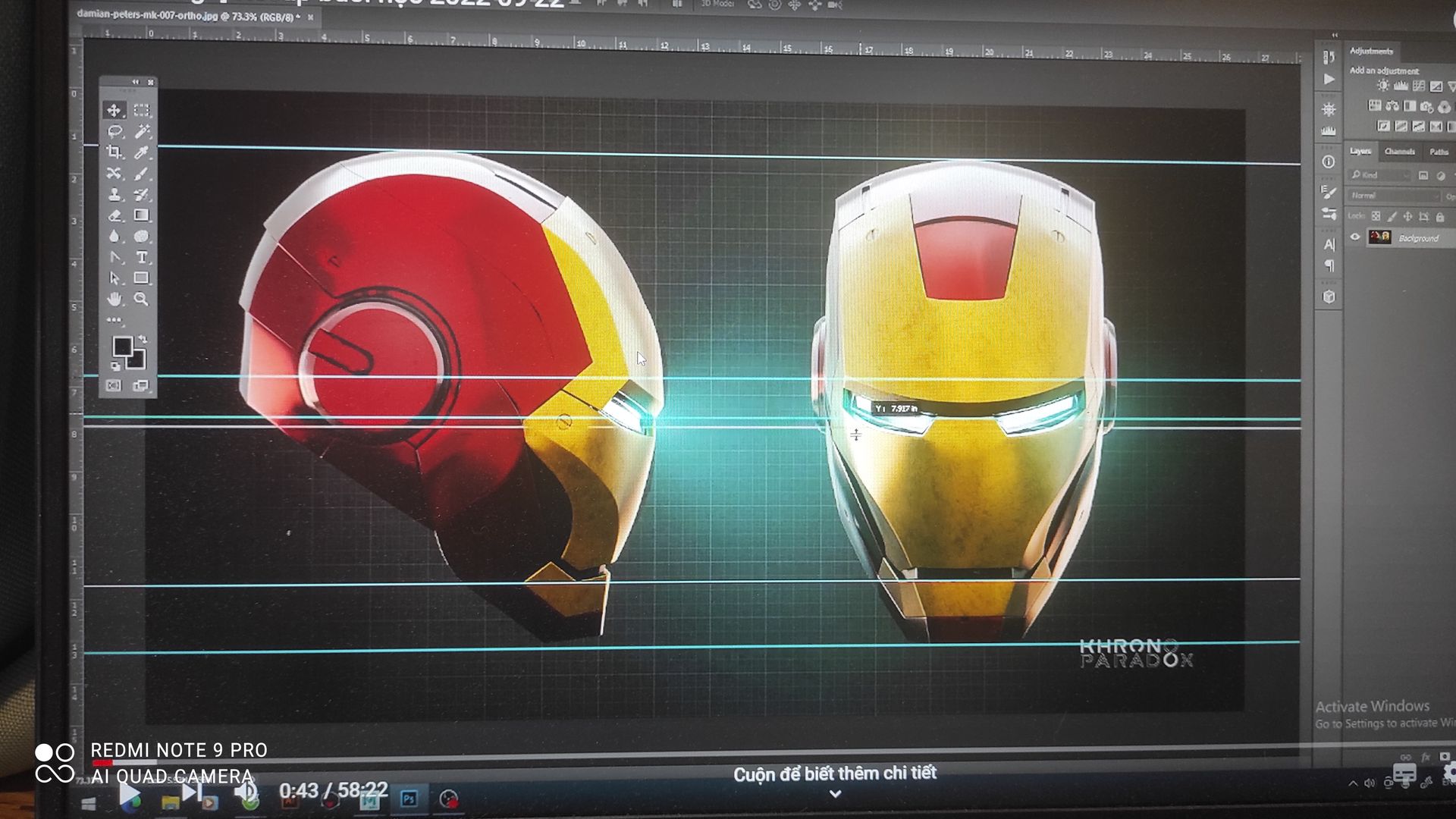Open the Actions panel play icon

(1329, 79)
